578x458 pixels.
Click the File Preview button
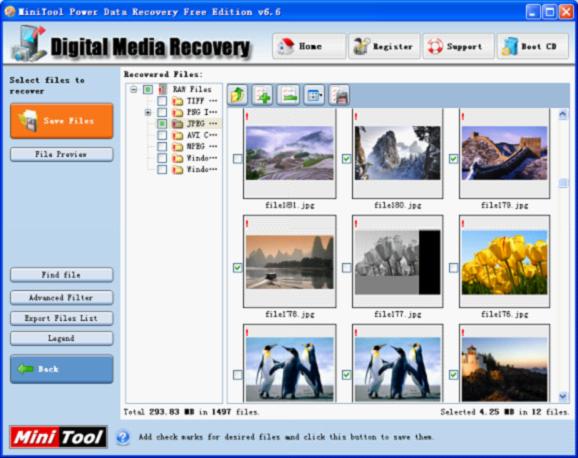coord(62,155)
